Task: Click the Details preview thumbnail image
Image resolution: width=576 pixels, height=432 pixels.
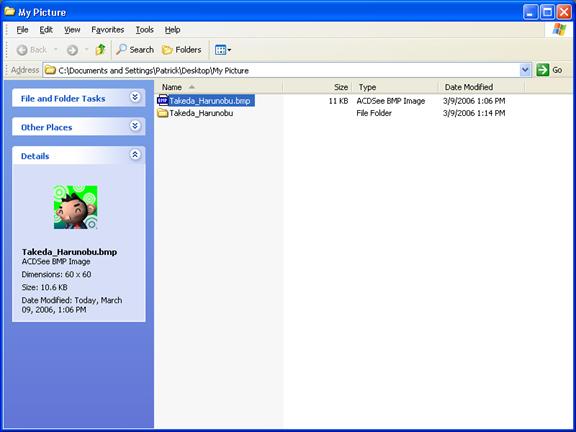Action: [76, 207]
